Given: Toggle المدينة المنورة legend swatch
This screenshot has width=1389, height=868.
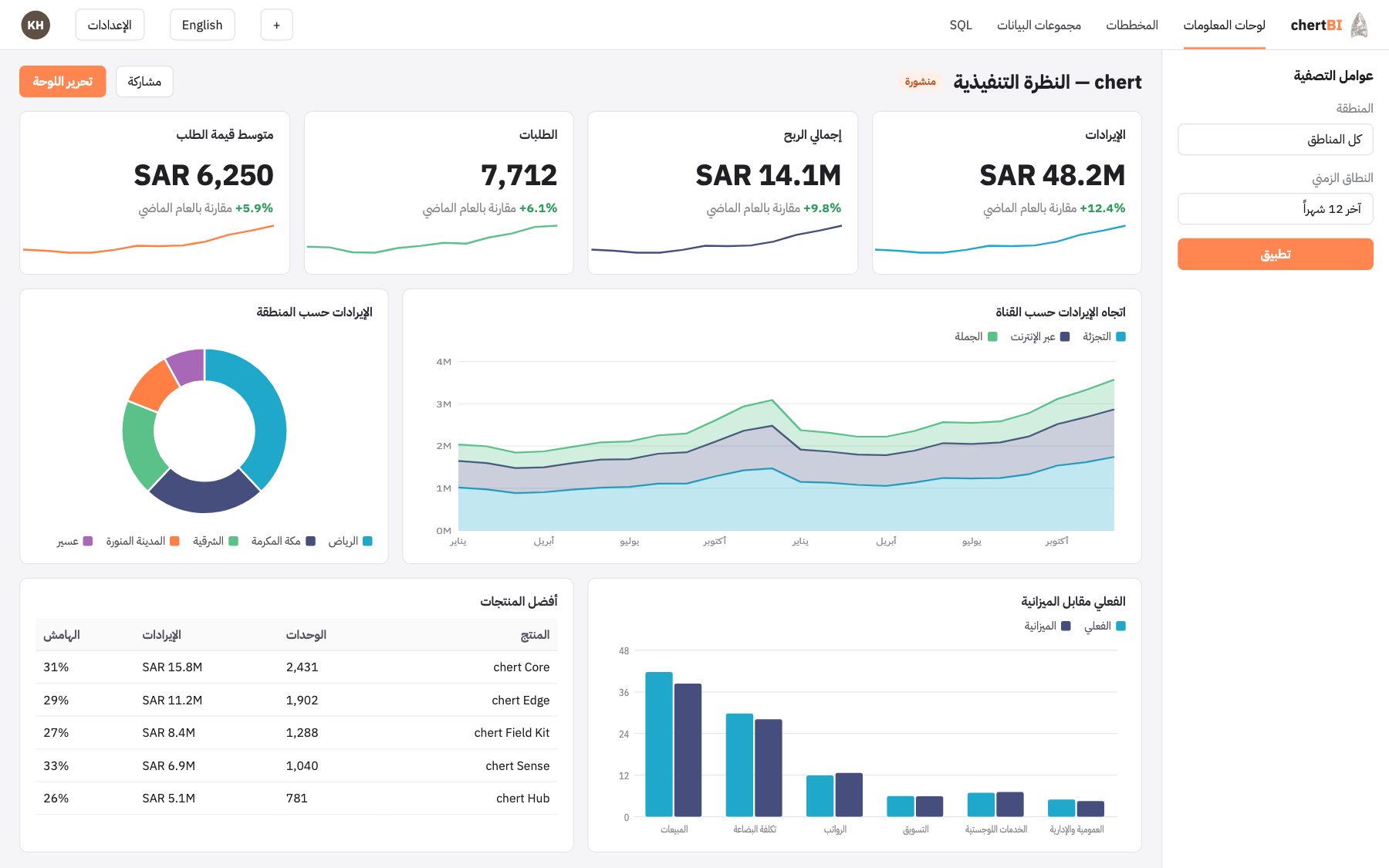Looking at the screenshot, I should [175, 542].
